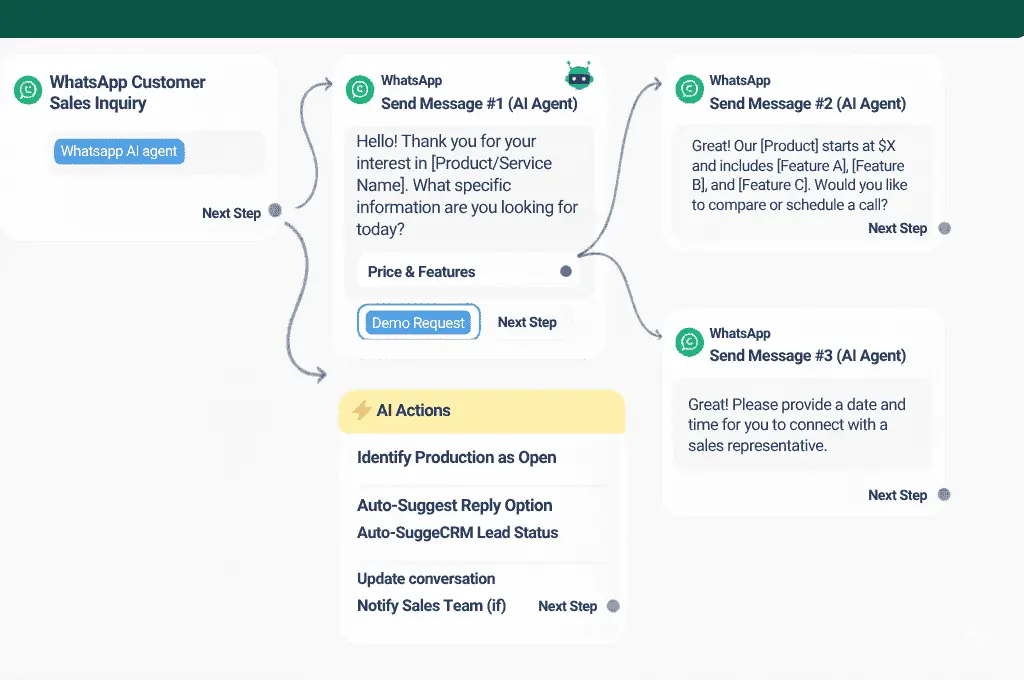Click Next Step dot in AI Actions card
The height and width of the screenshot is (680, 1024).
click(613, 606)
